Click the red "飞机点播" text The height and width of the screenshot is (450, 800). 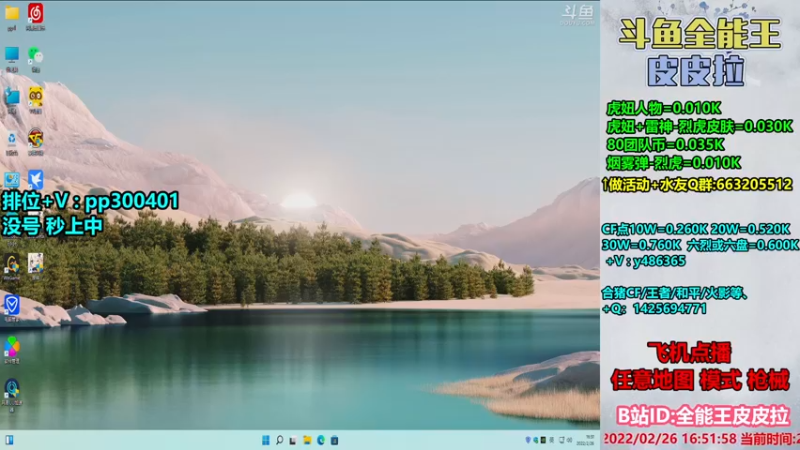point(689,353)
